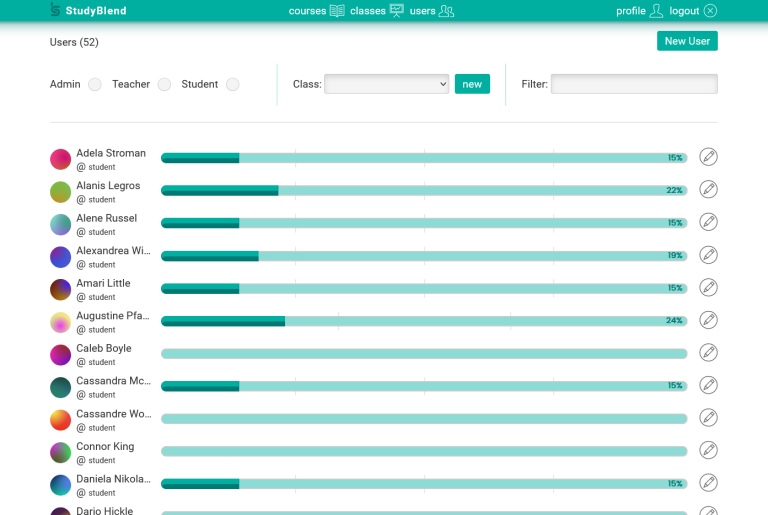Open the profile link
768x515 pixels.
click(x=631, y=11)
